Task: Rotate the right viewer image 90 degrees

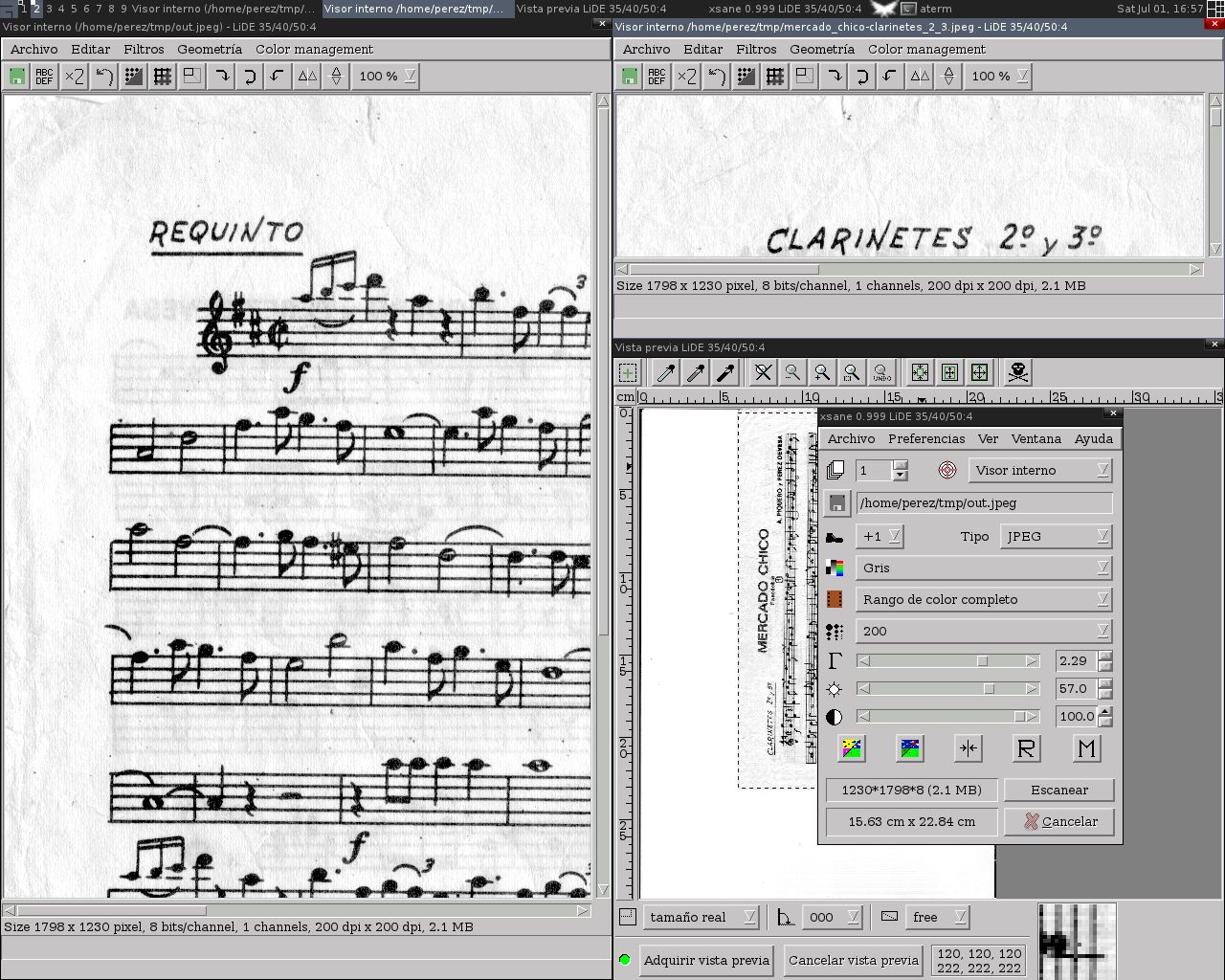Action: 834,77
